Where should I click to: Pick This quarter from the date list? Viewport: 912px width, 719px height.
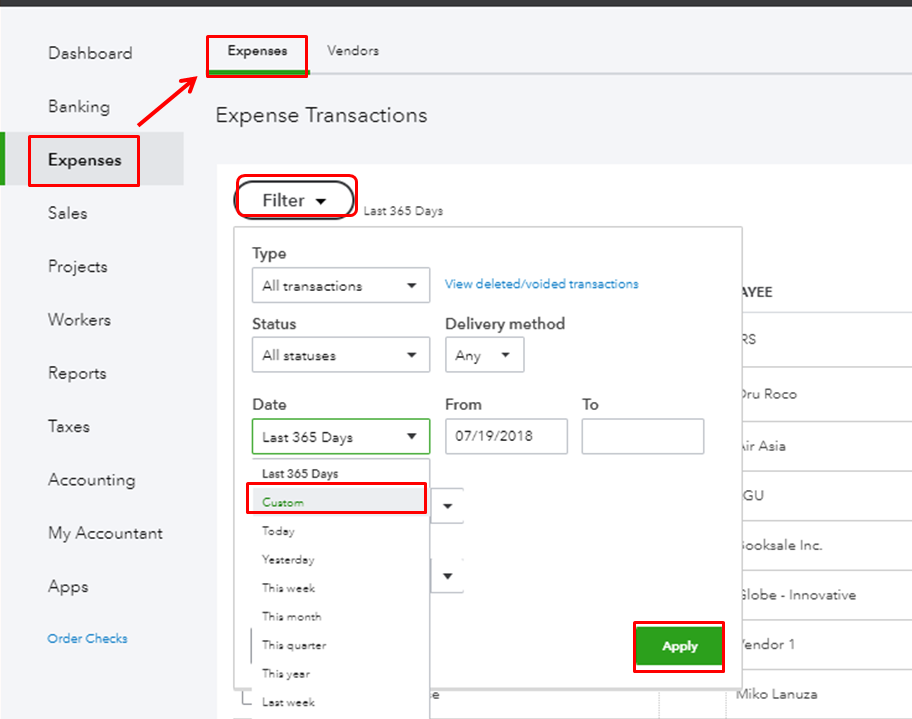[x=294, y=645]
